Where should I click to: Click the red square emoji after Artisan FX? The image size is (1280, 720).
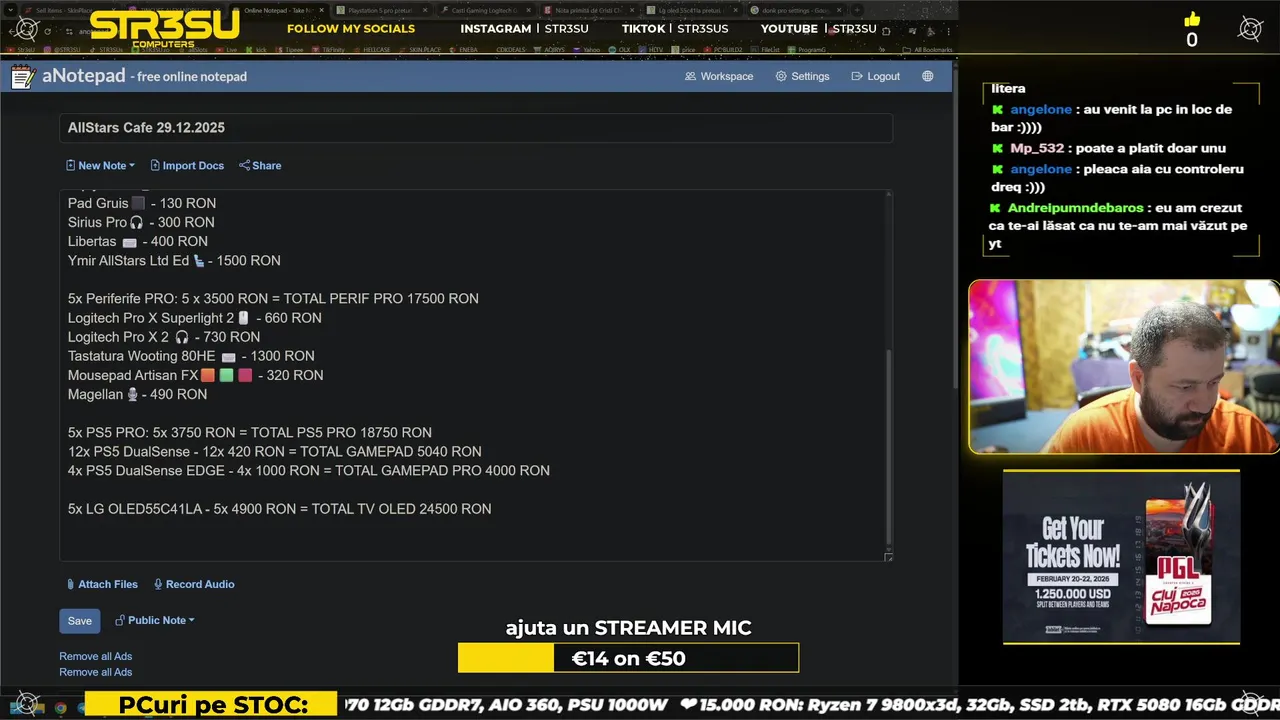point(245,375)
